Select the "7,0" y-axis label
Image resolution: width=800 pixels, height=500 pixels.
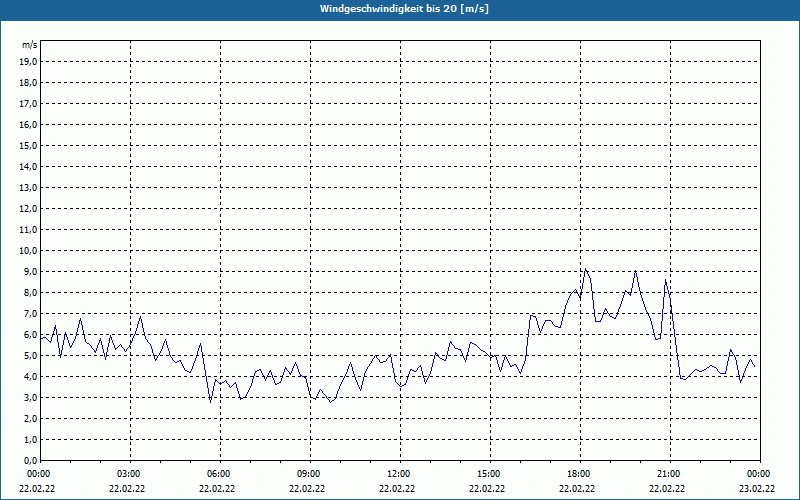click(x=30, y=313)
